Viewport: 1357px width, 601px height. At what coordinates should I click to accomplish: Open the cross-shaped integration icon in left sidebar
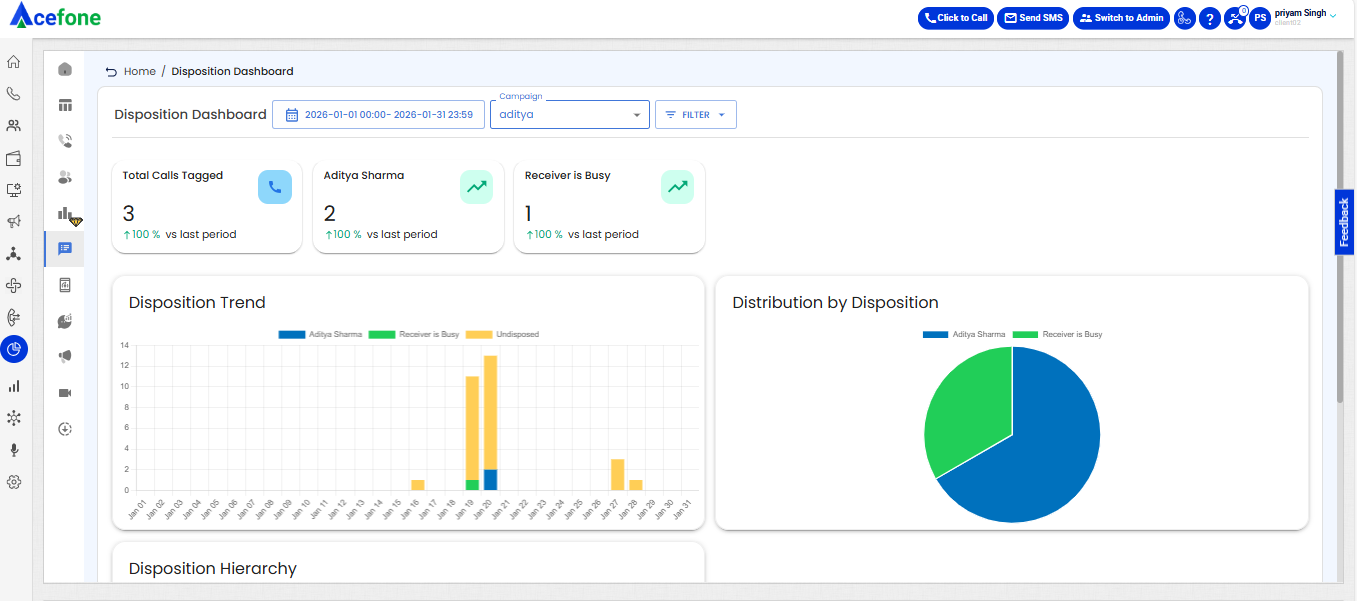pyautogui.click(x=14, y=285)
